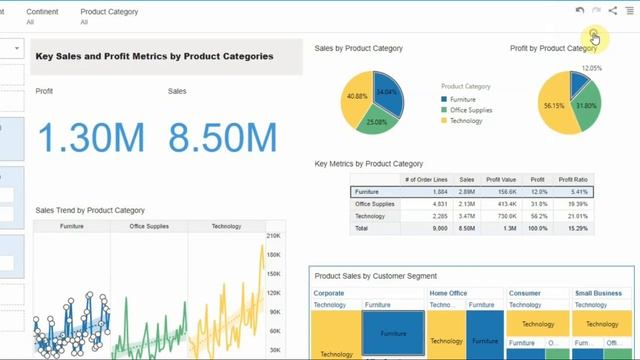The image size is (640, 360).
Task: Select the small blue Furniture slice in Profit pie
Action: pyautogui.click(x=578, y=81)
